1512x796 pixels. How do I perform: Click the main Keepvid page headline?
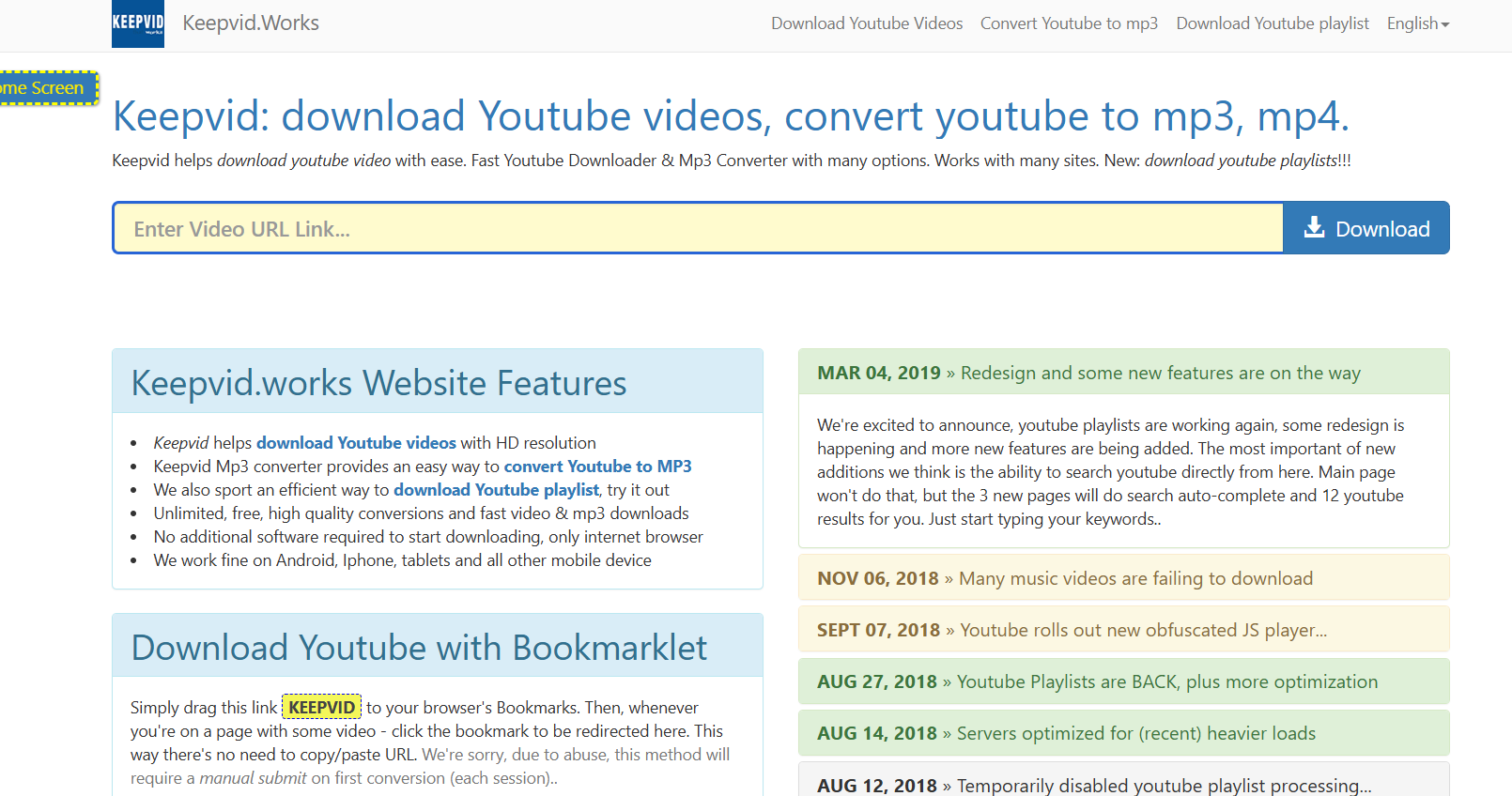[731, 116]
